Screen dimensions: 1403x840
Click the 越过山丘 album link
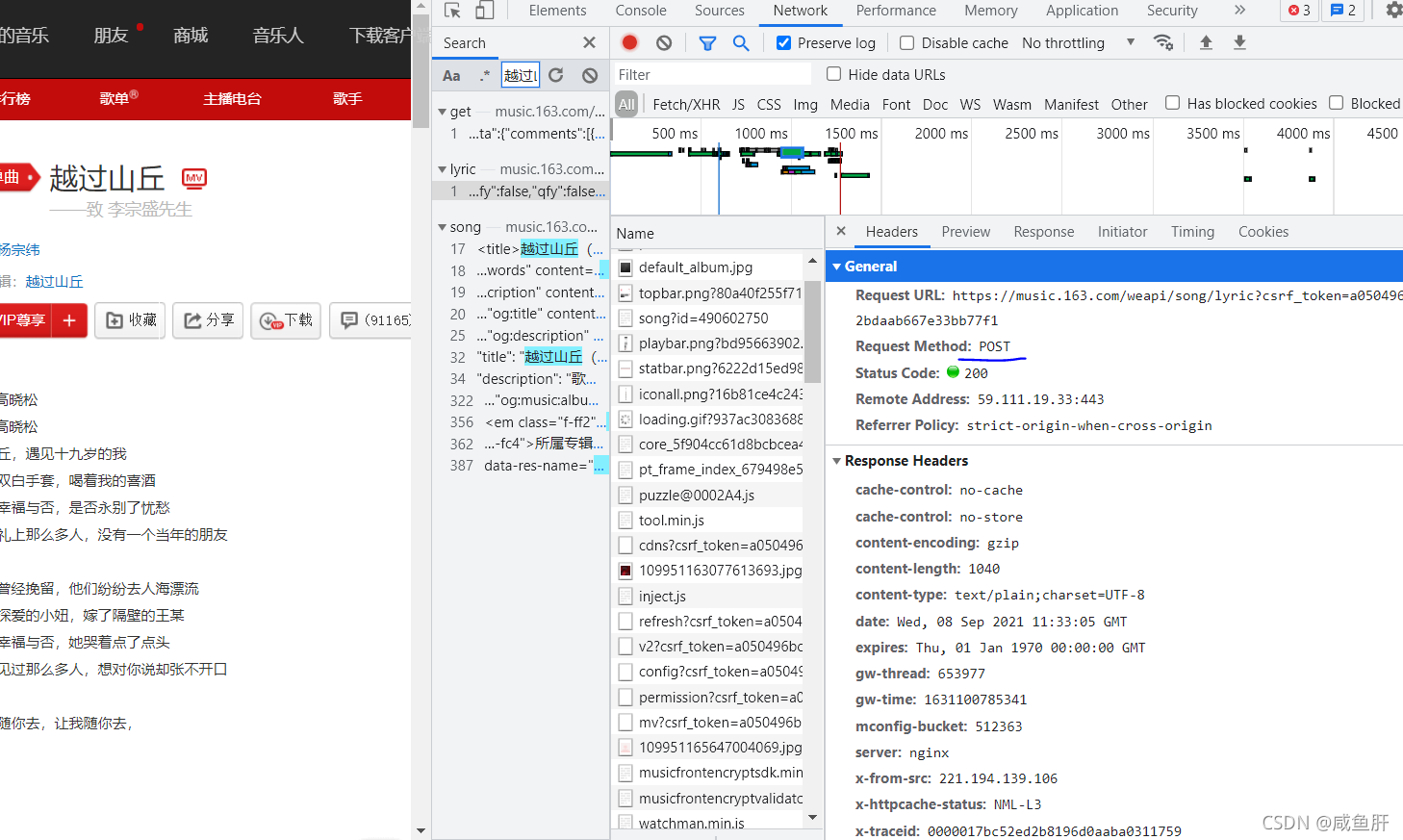(x=54, y=281)
